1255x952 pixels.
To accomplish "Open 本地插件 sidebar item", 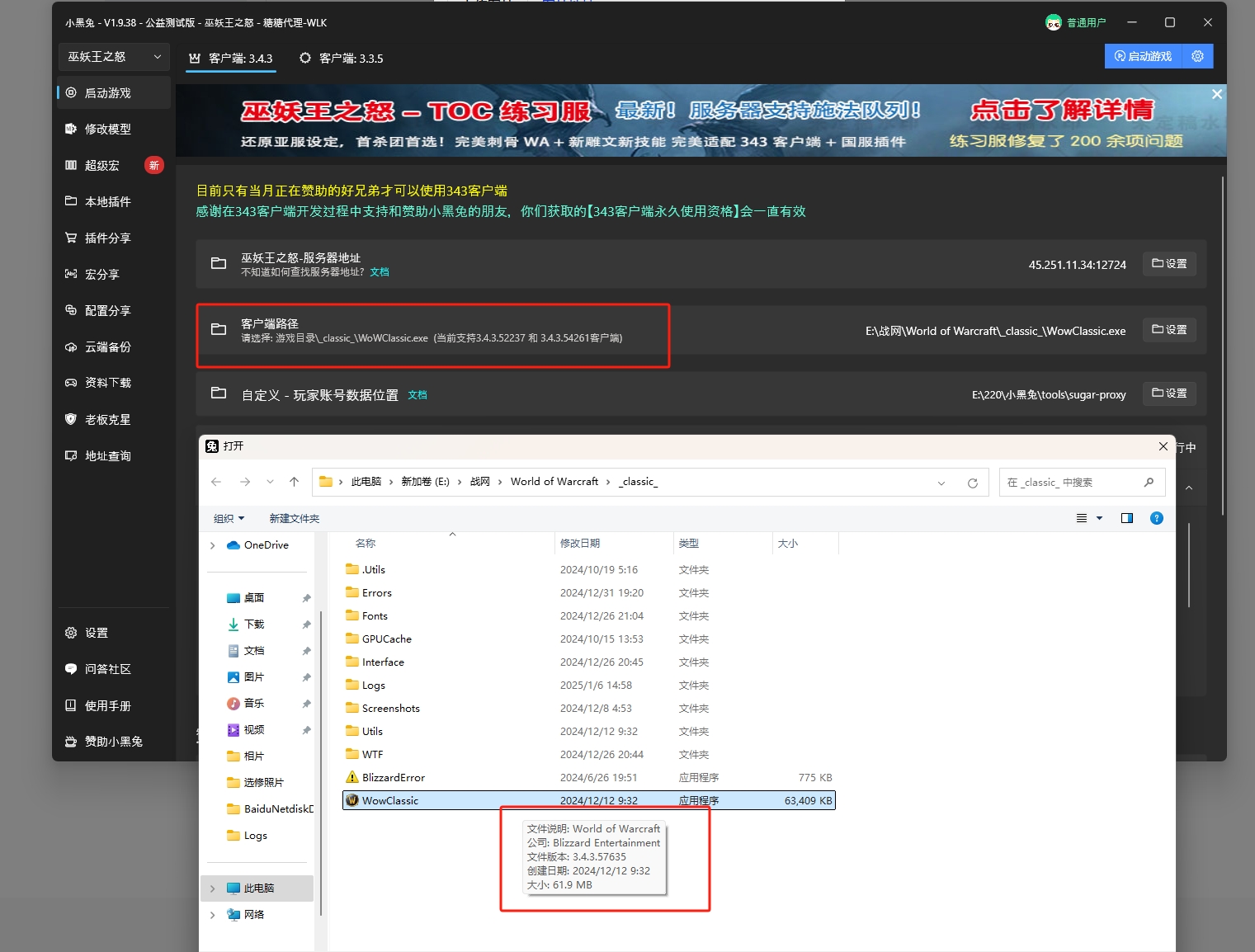I will point(114,202).
